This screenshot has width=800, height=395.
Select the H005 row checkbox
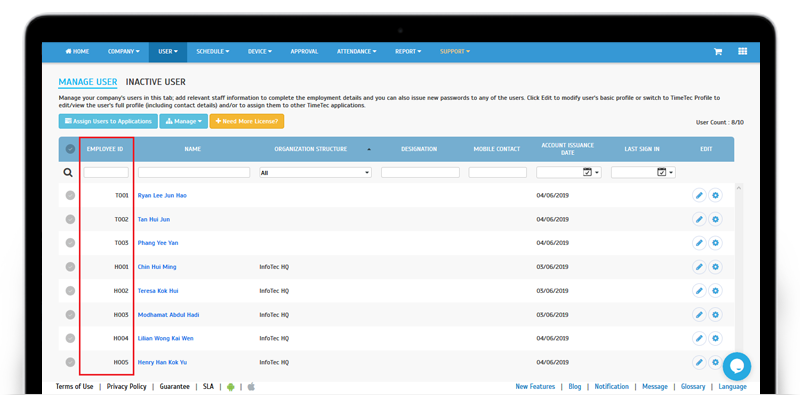pyautogui.click(x=70, y=362)
